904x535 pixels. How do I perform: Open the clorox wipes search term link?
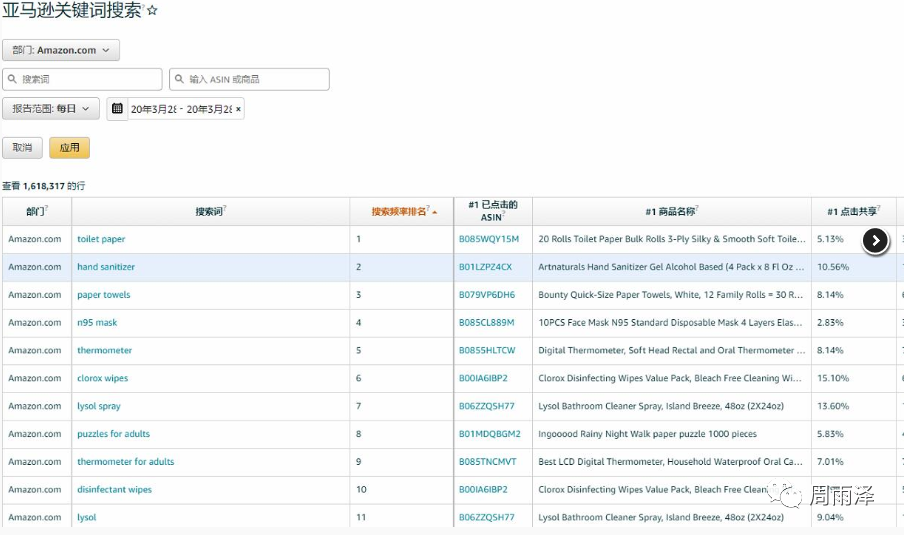(x=102, y=379)
